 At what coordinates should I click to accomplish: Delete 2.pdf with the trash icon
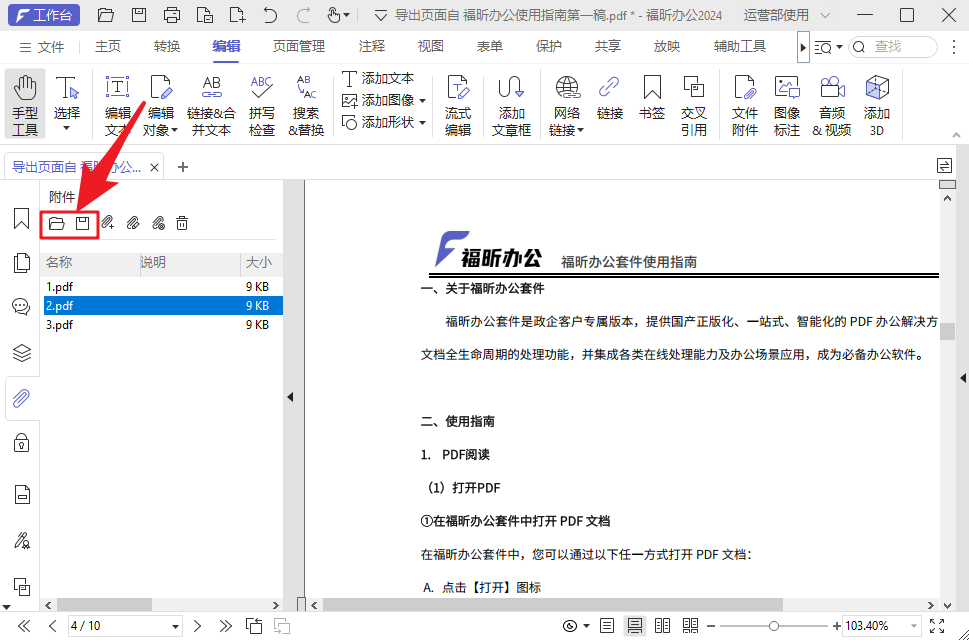(182, 222)
